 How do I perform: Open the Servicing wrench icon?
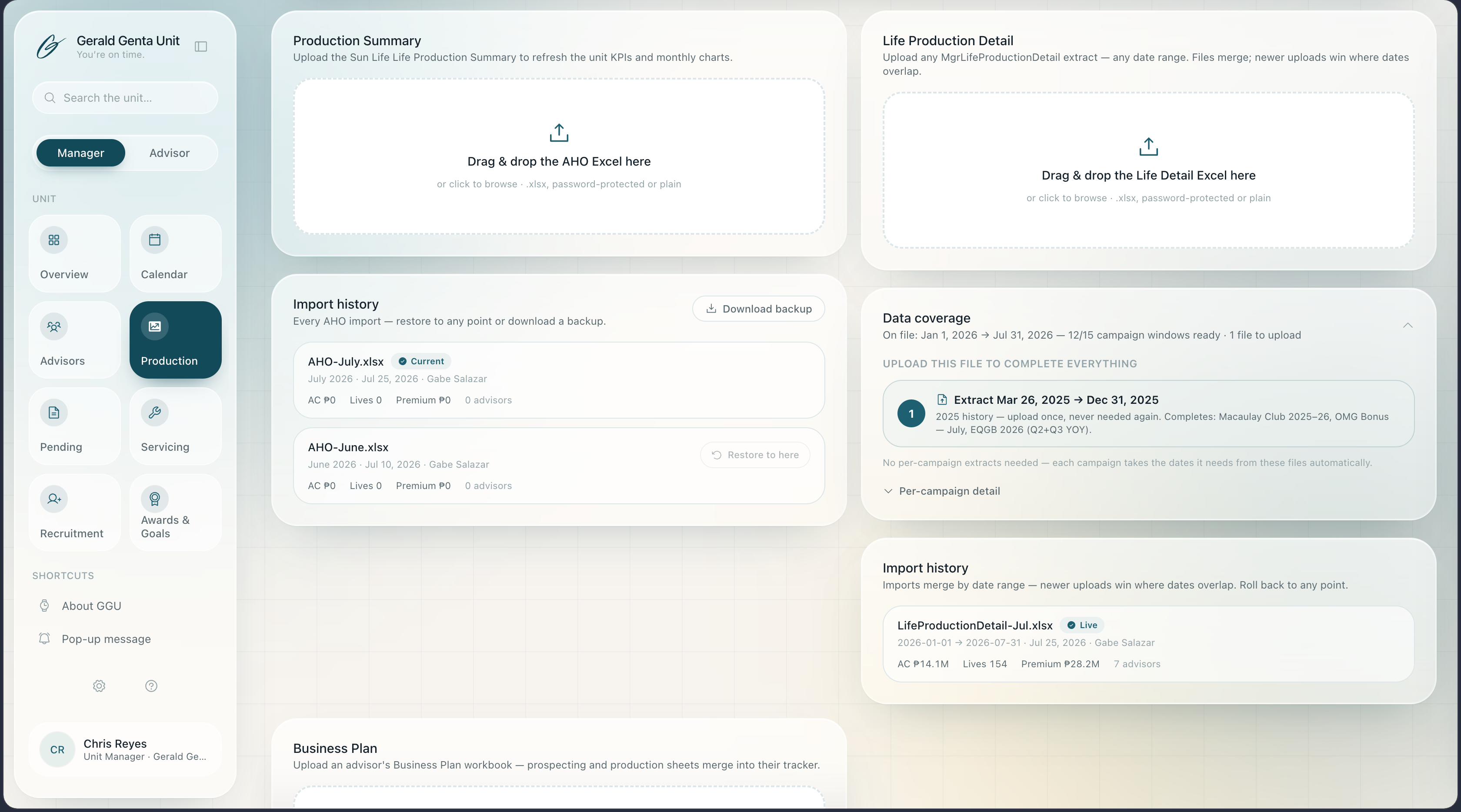(x=155, y=413)
